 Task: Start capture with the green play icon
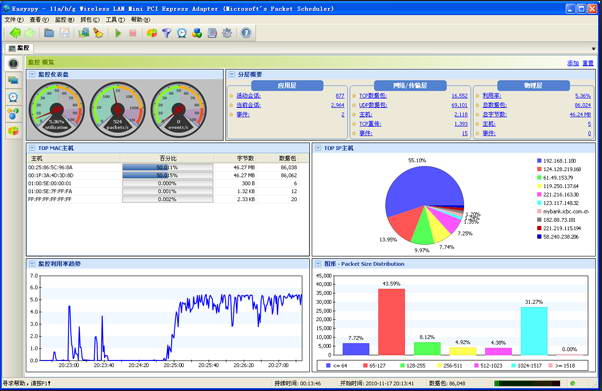tap(118, 33)
